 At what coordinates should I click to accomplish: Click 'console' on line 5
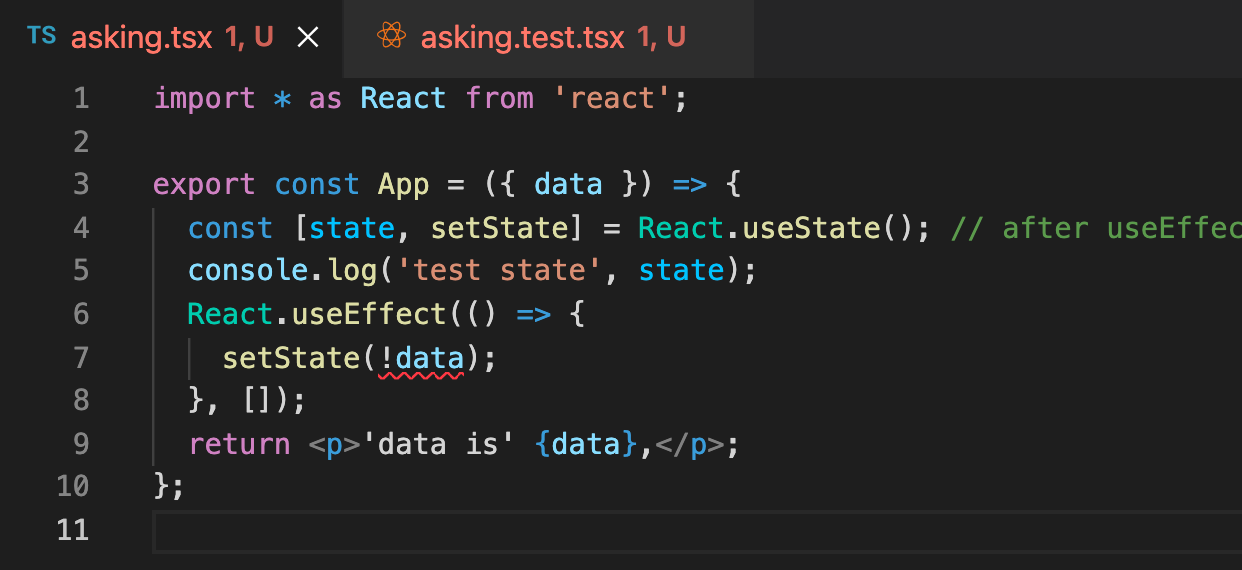point(248,271)
